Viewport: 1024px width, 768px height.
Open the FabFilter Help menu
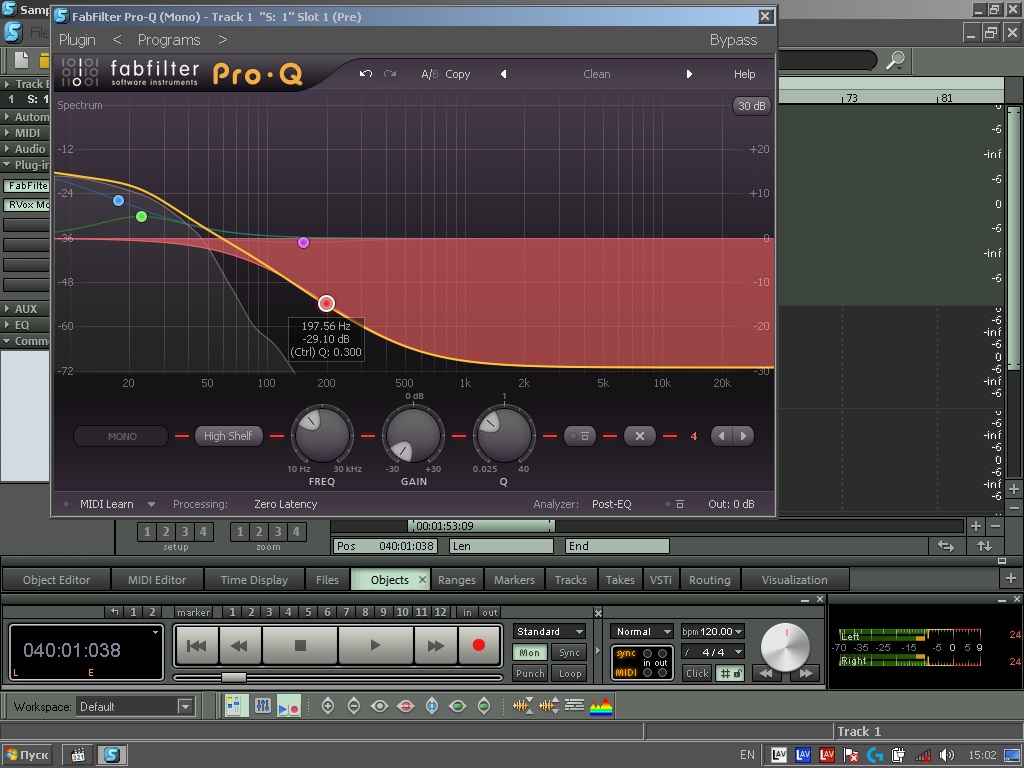[x=744, y=74]
